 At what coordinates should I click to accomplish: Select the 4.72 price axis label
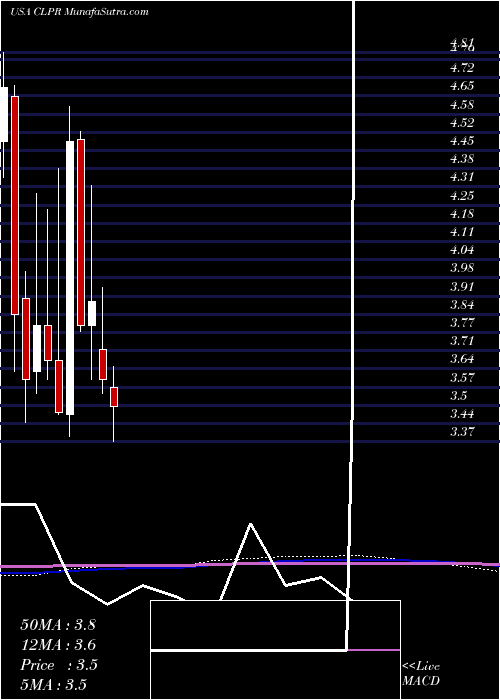tap(462, 68)
